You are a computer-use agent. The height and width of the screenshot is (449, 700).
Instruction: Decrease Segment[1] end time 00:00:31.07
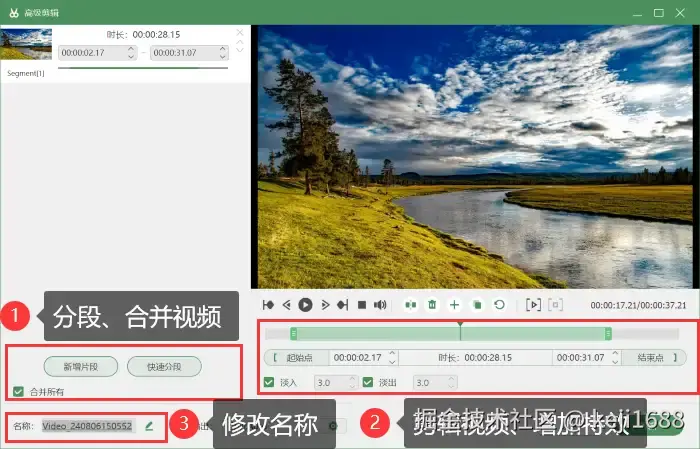click(x=223, y=56)
